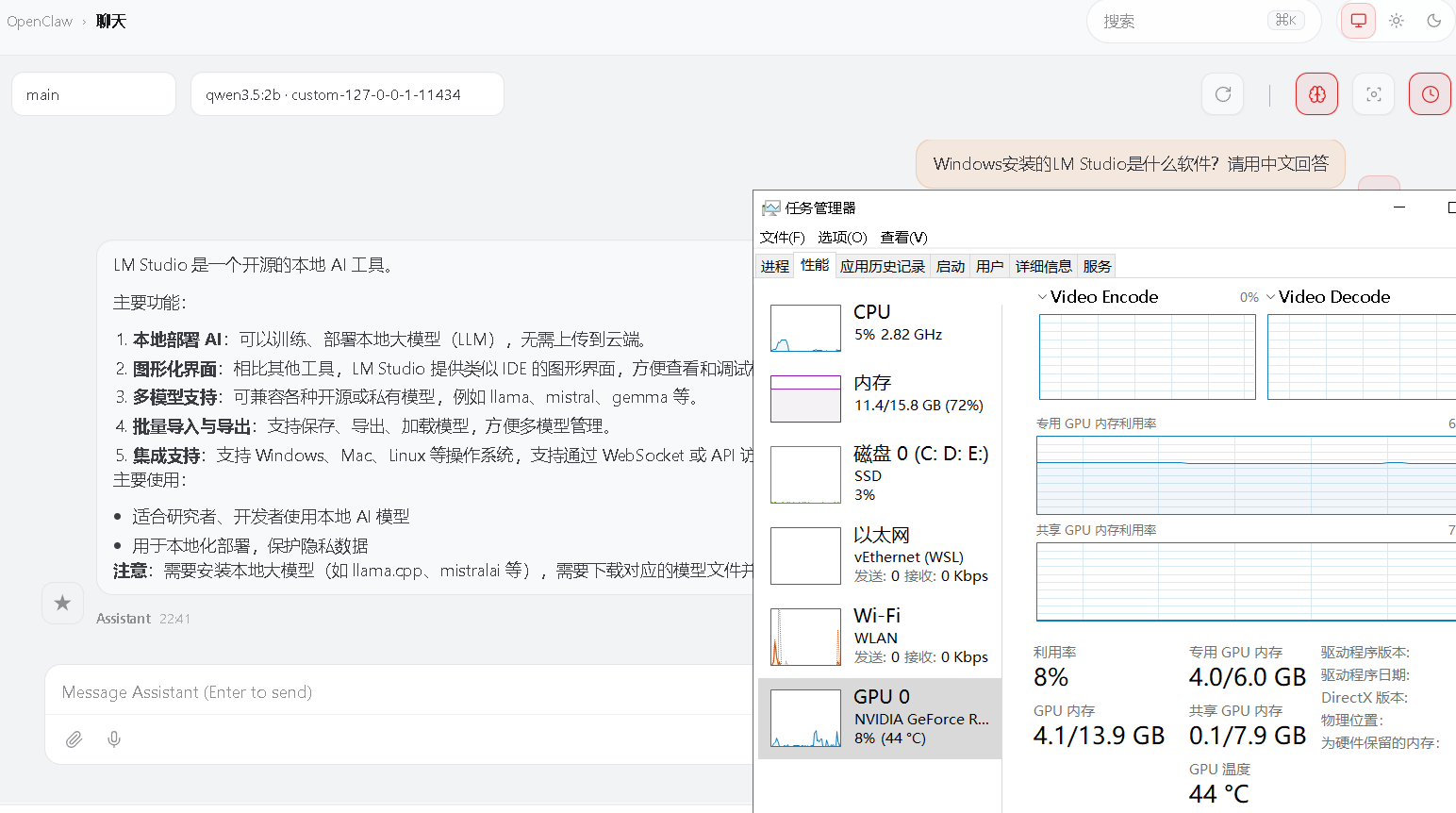The height and width of the screenshot is (813, 1456).
Task: Select the monitor system theme icon
Action: pyautogui.click(x=1359, y=21)
